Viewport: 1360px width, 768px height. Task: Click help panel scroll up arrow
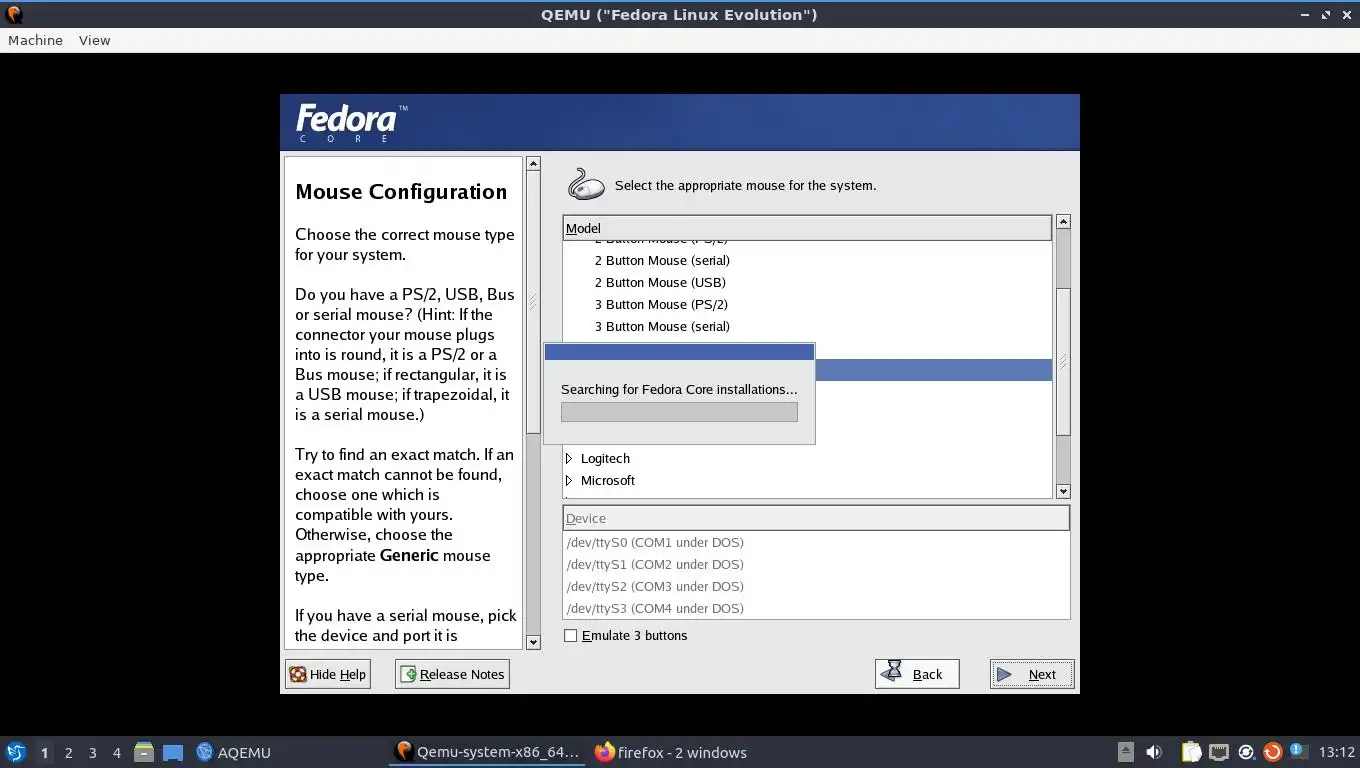tap(533, 163)
